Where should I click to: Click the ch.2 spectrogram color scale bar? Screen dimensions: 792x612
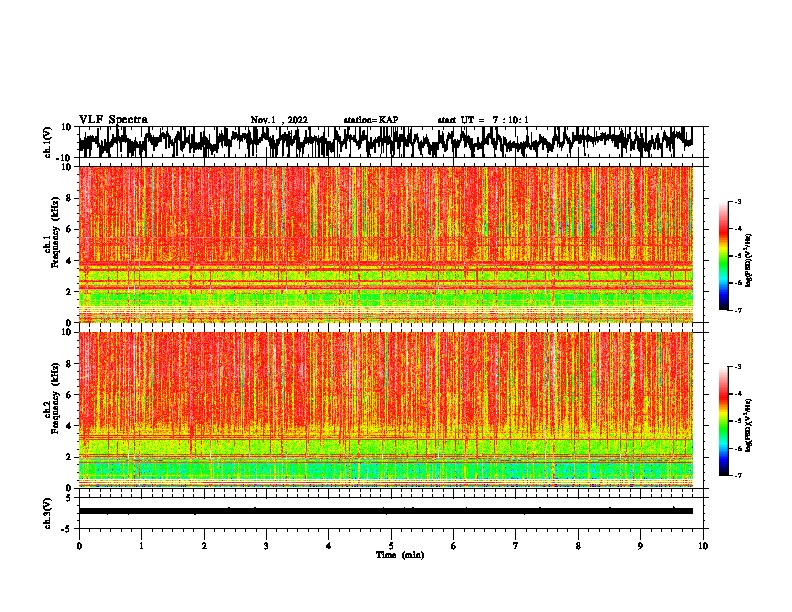[723, 421]
